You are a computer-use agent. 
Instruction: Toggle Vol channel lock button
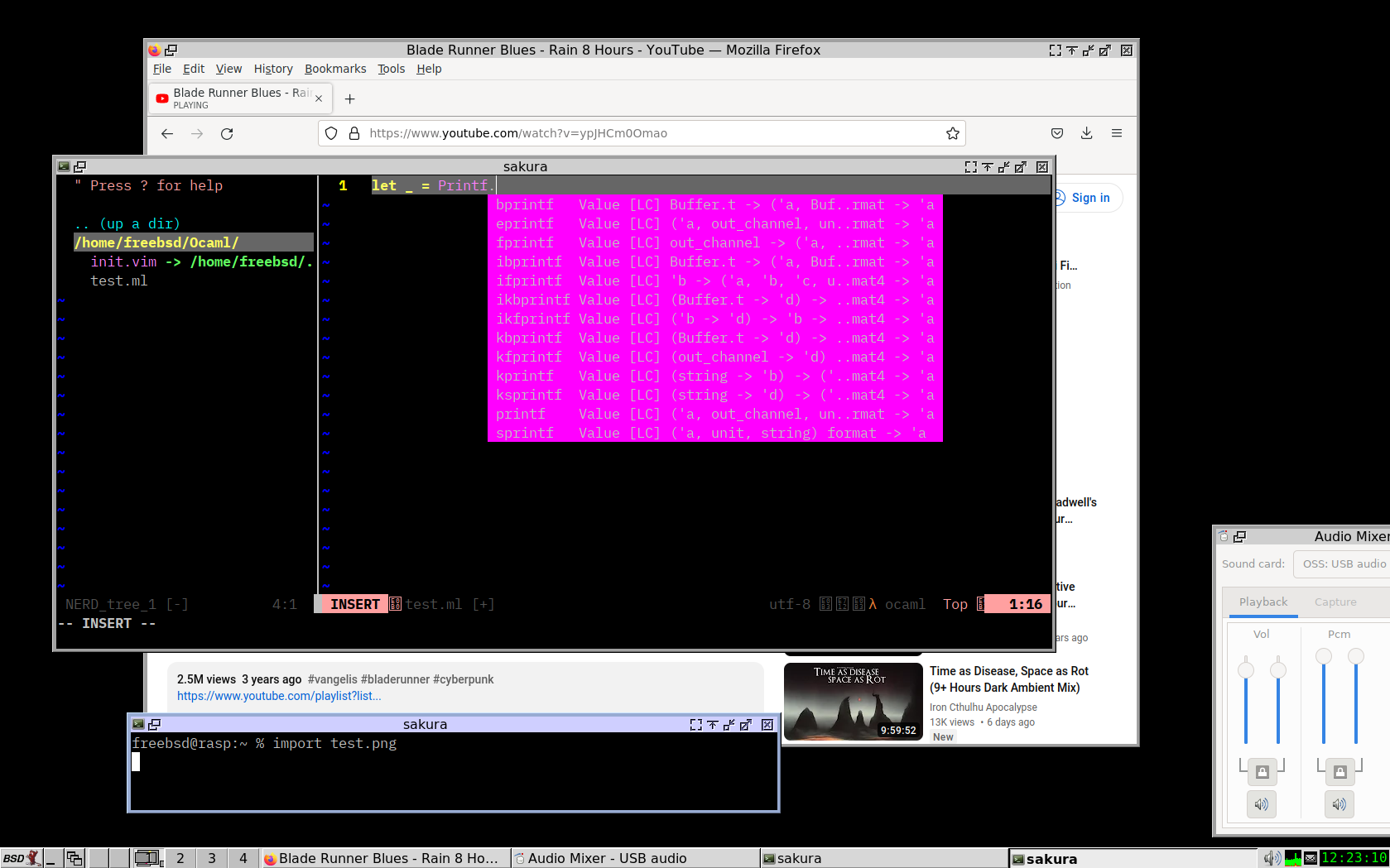pos(1262,772)
